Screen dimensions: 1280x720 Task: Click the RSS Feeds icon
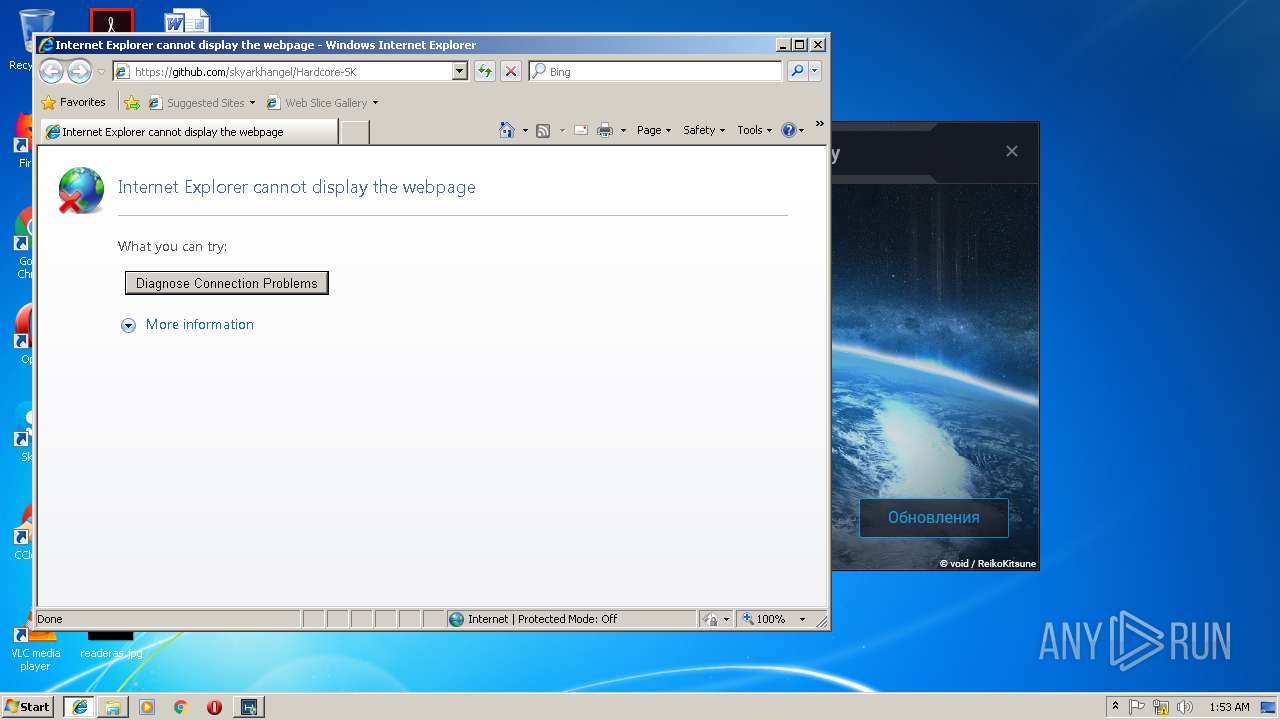point(543,130)
